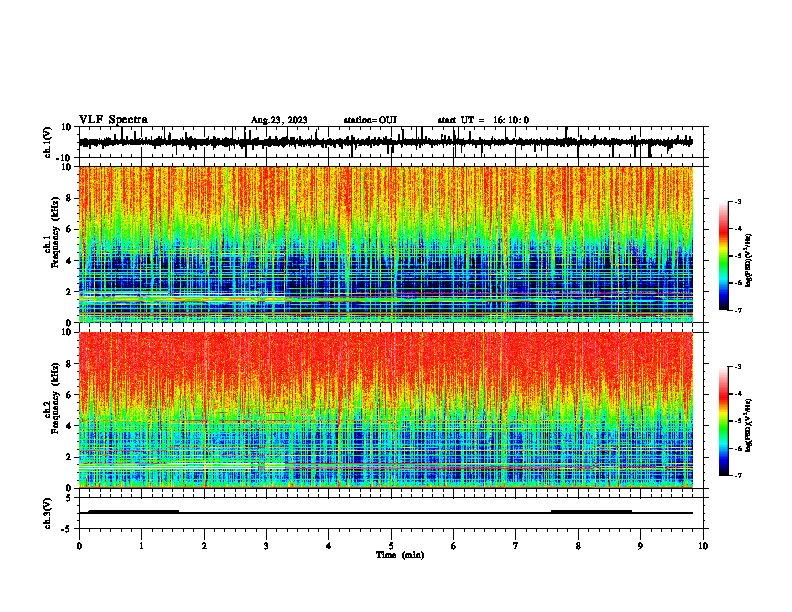This screenshot has width=792, height=612.
Task: Click the time axis tick label "6"
Action: click(454, 546)
